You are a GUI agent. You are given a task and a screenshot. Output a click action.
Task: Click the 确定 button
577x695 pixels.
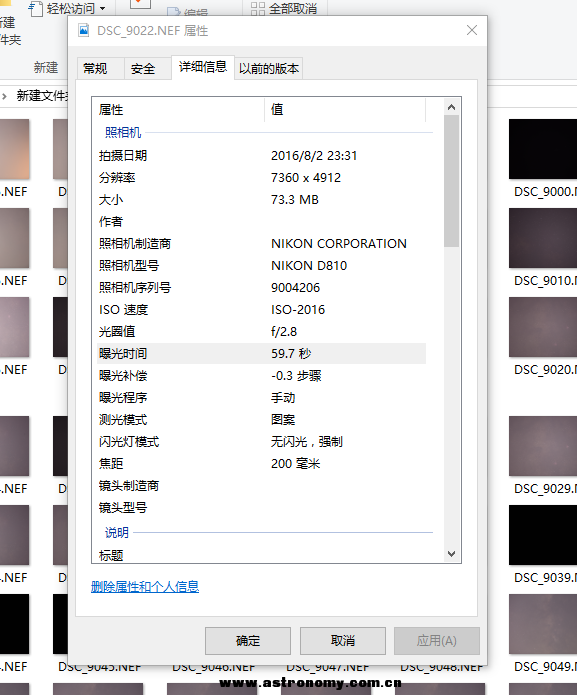click(x=248, y=640)
